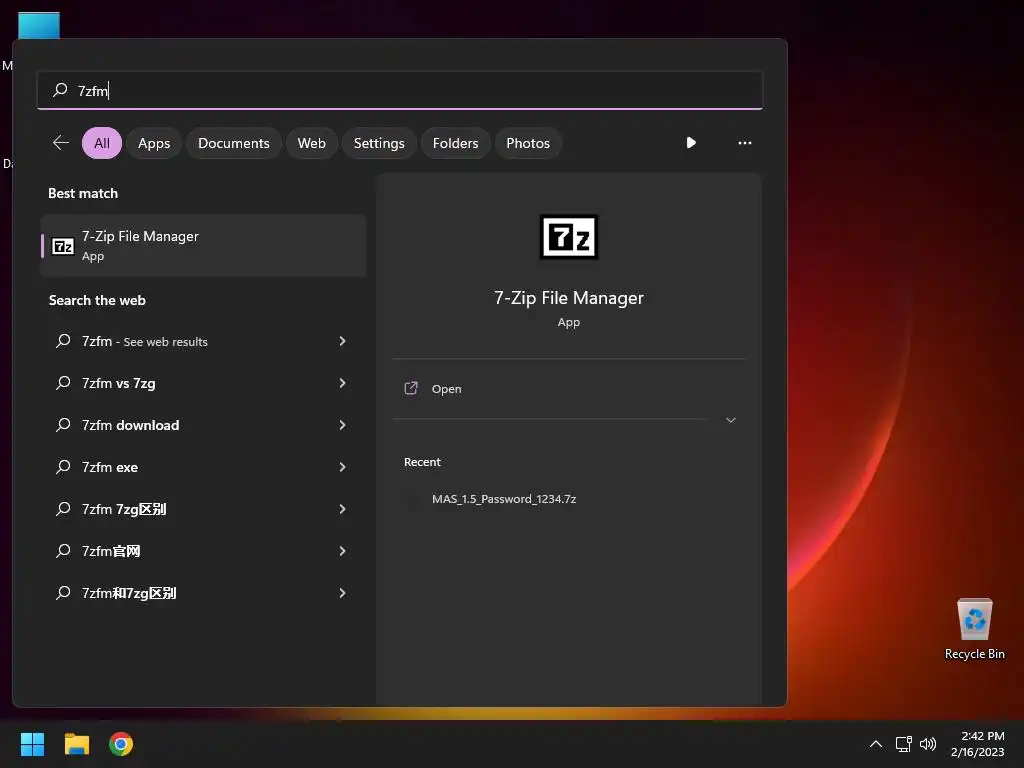Click the search icon beside '7zfm download'
This screenshot has height=768, width=1024.
63,425
